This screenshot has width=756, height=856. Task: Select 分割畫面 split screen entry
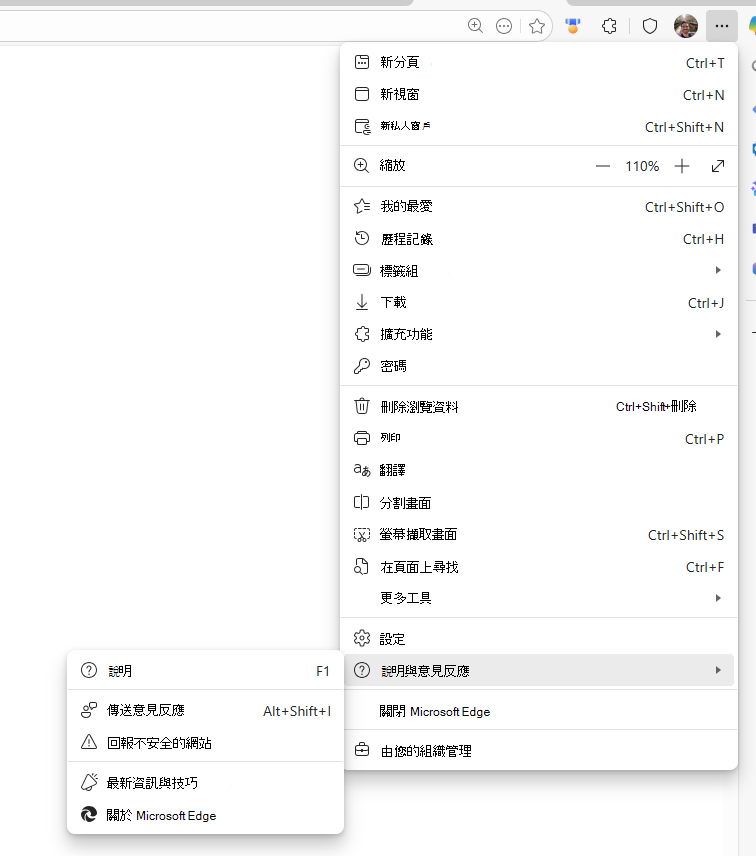(539, 503)
